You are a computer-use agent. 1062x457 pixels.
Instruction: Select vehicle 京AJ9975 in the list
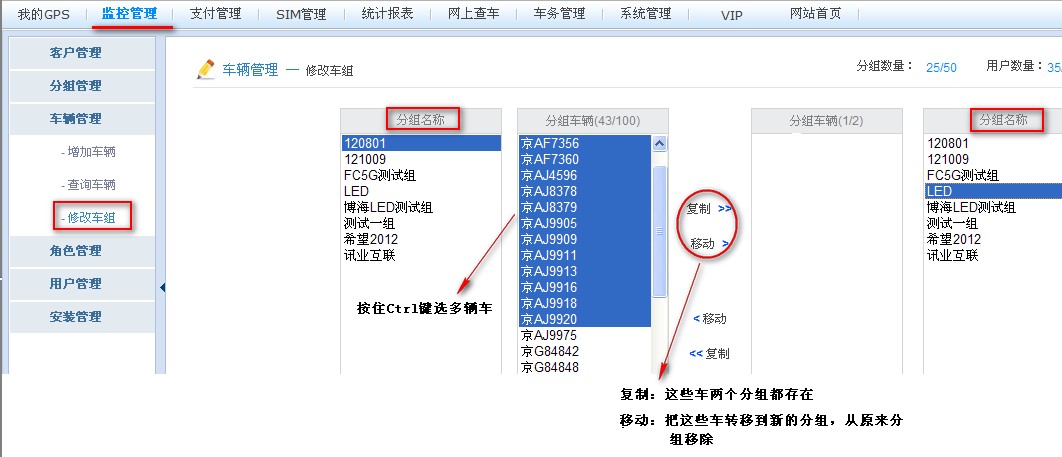click(x=550, y=335)
